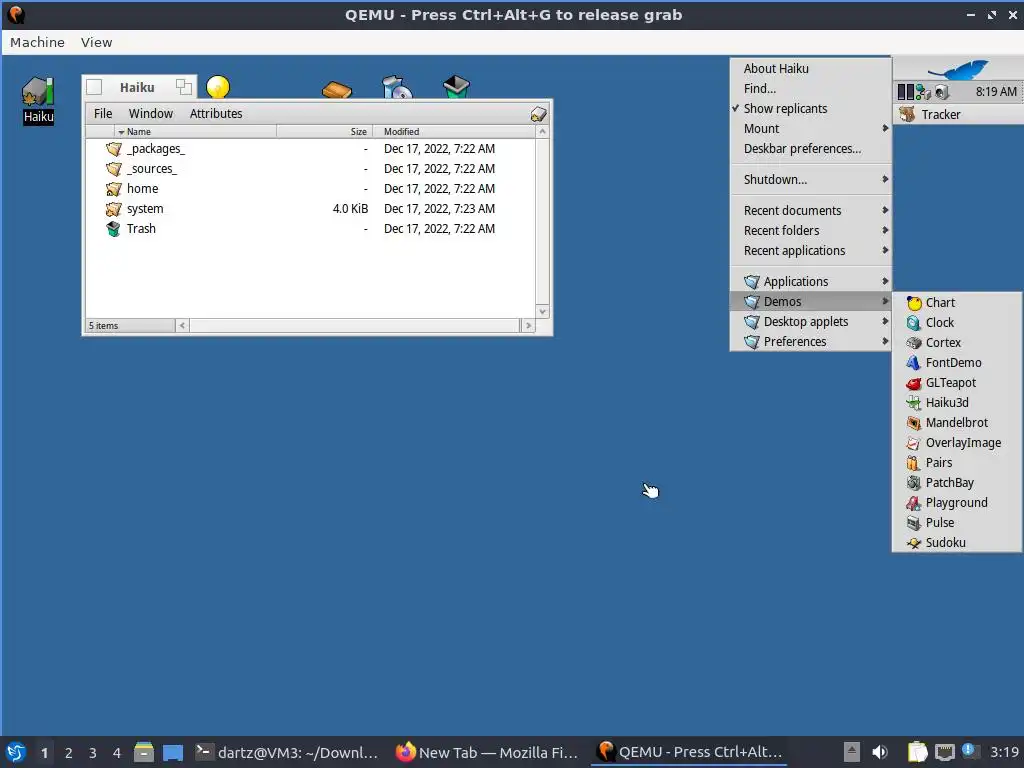
Task: Select the home folder icon
Action: tap(114, 189)
